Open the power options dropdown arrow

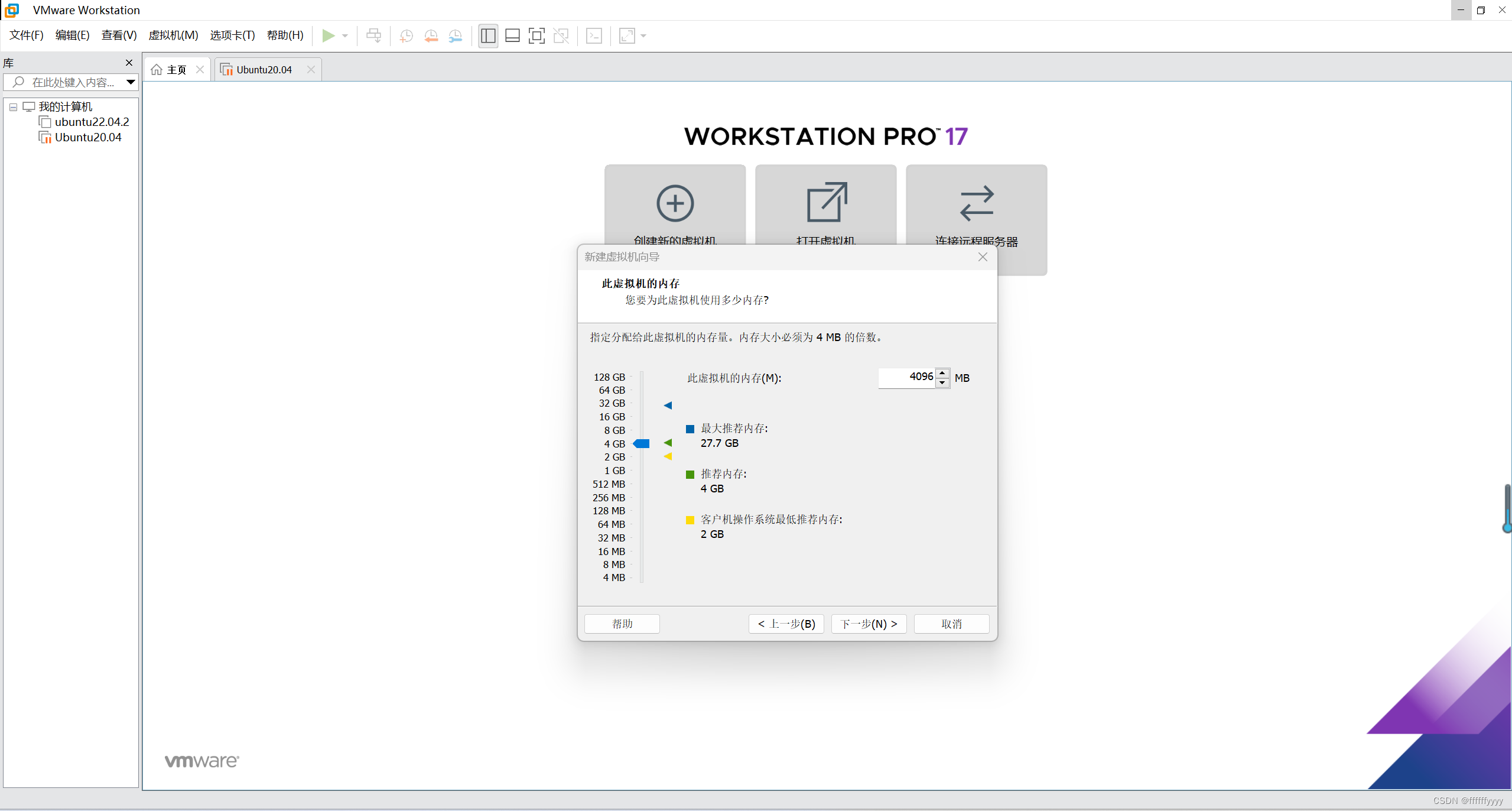(x=345, y=36)
